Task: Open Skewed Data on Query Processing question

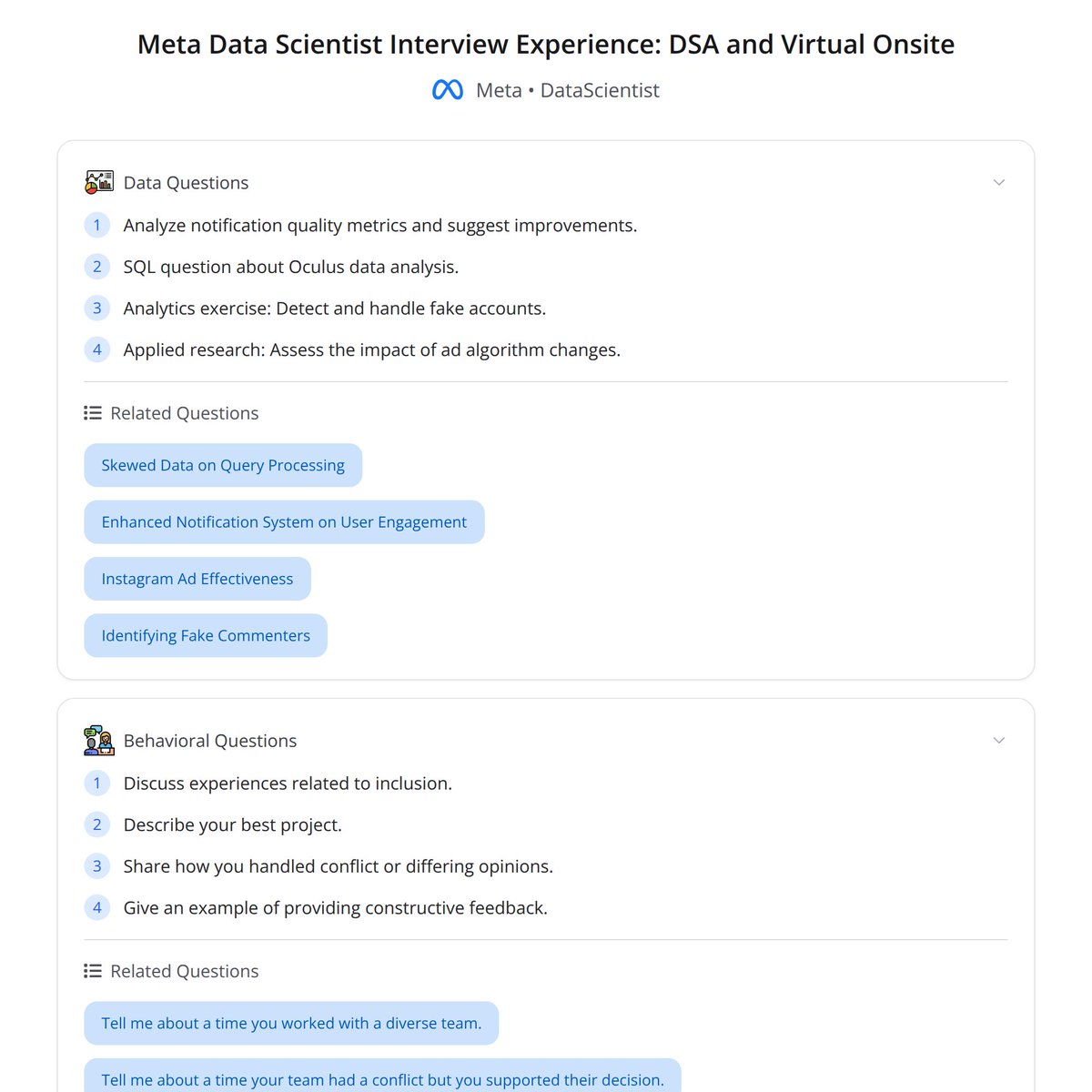Action: click(223, 465)
